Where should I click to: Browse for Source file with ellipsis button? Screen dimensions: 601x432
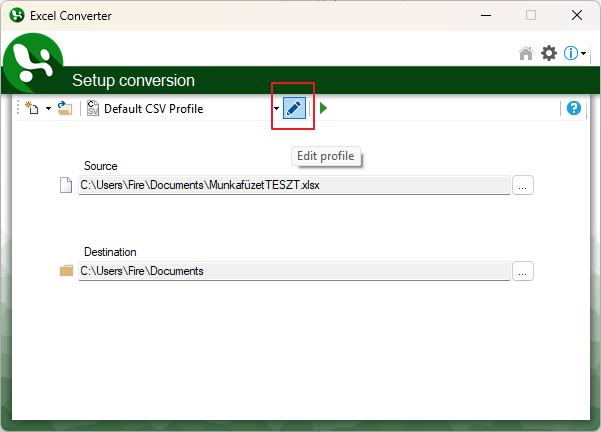pyautogui.click(x=522, y=185)
